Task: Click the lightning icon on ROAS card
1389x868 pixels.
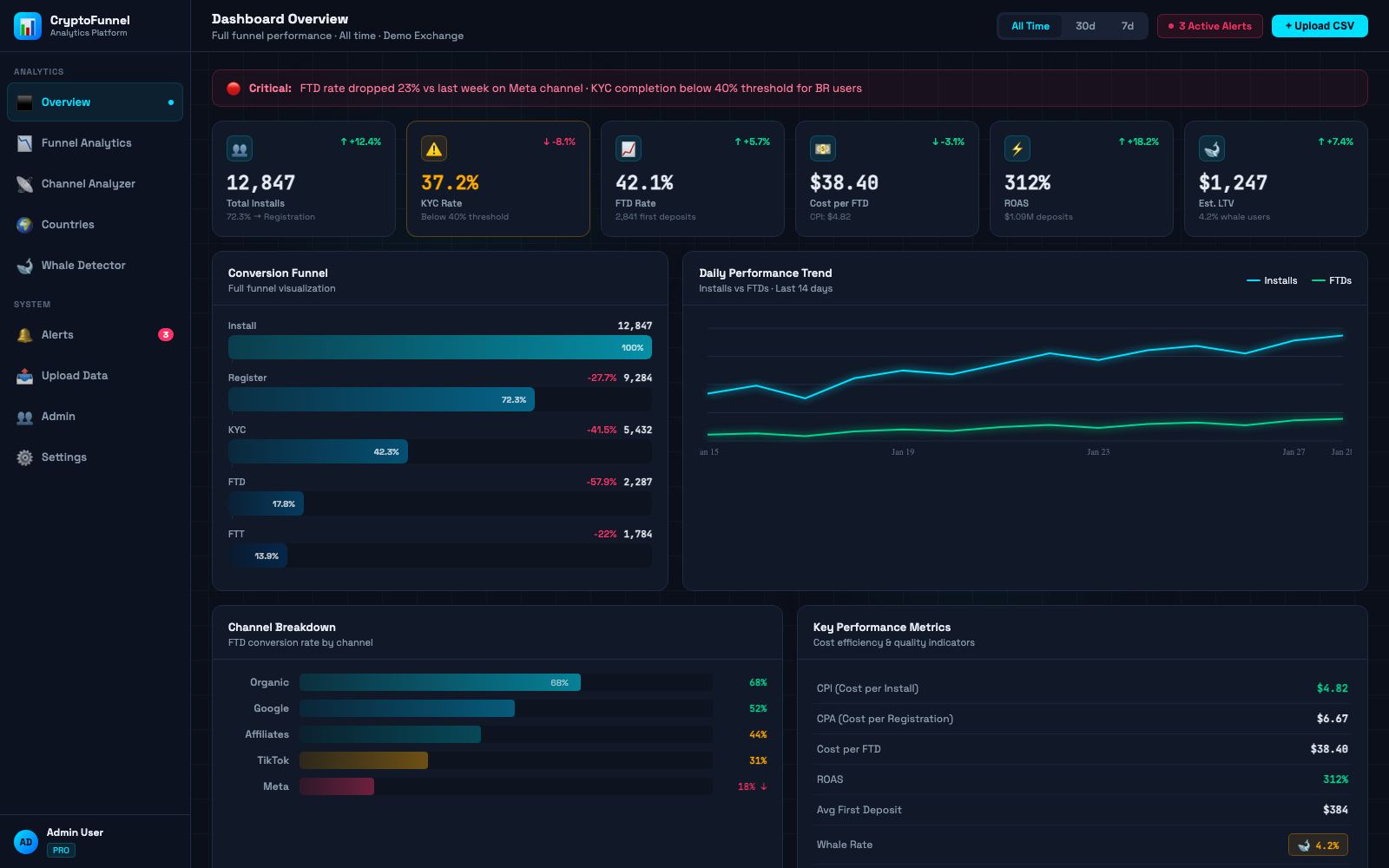Action: pyautogui.click(x=1017, y=148)
